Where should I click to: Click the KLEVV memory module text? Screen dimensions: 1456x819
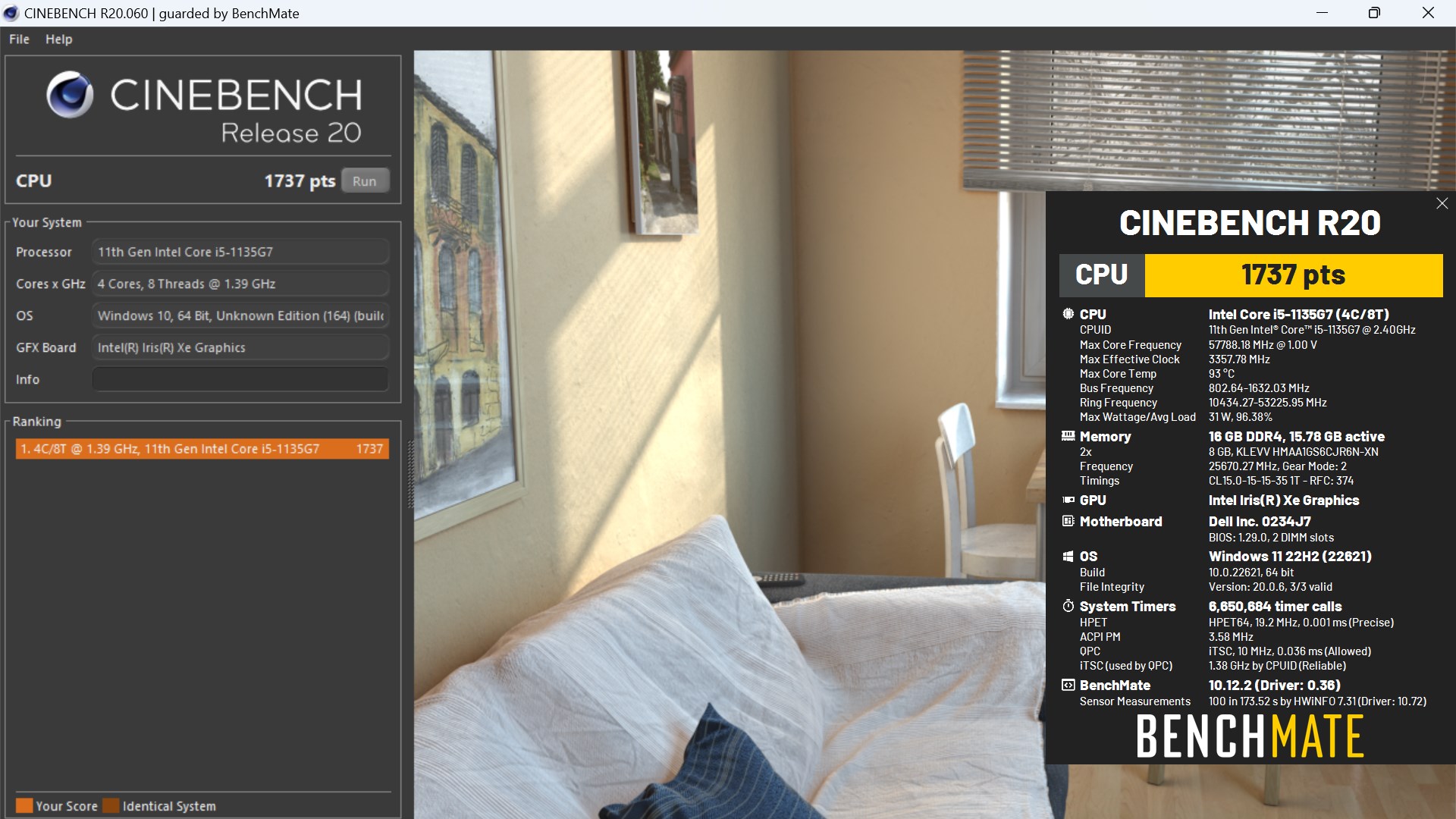pyautogui.click(x=1293, y=452)
